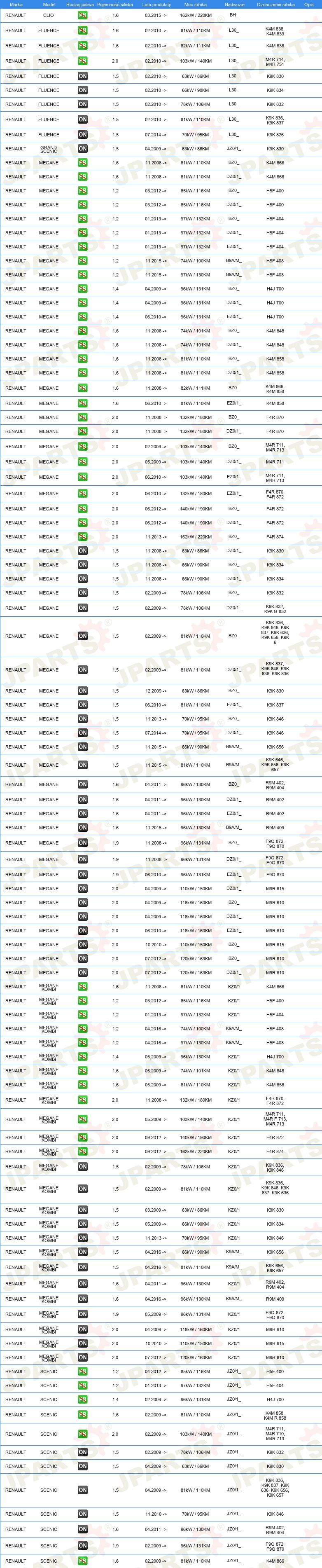Click petrol icon for Fluence K4M 838, K4M 839
Image resolution: width=322 pixels, height=1568 pixels.
pyautogui.click(x=82, y=30)
